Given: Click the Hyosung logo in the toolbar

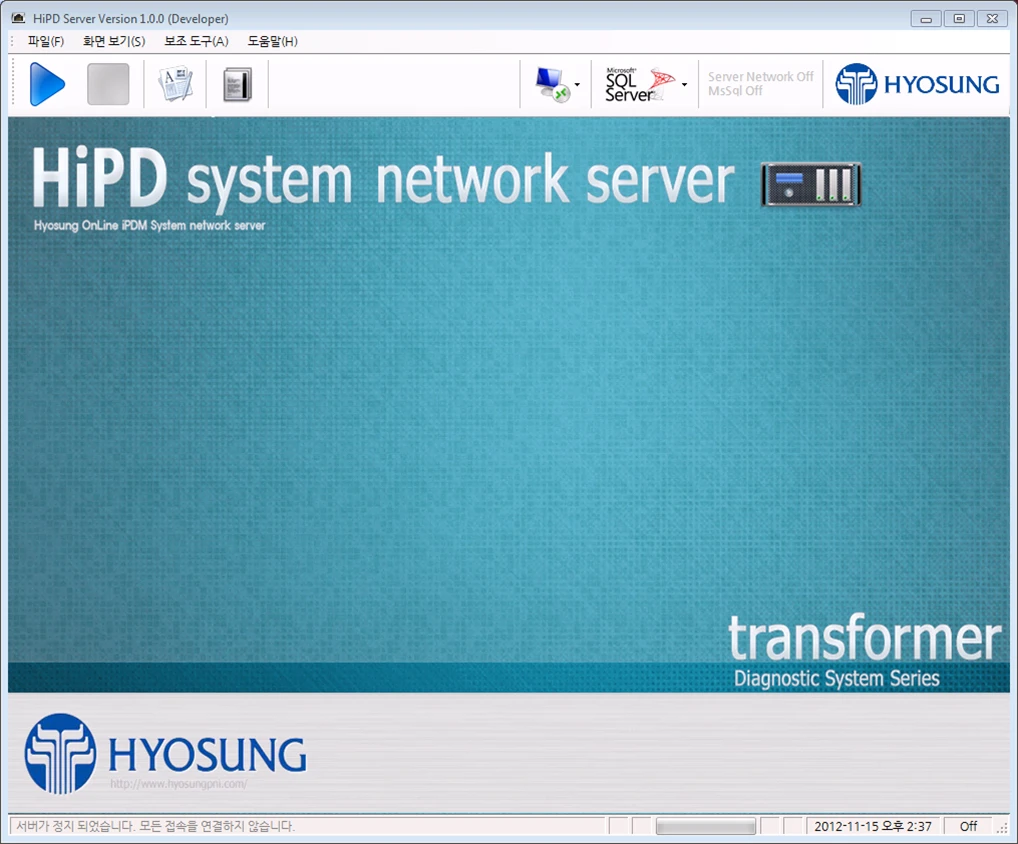Looking at the screenshot, I should click(x=917, y=84).
